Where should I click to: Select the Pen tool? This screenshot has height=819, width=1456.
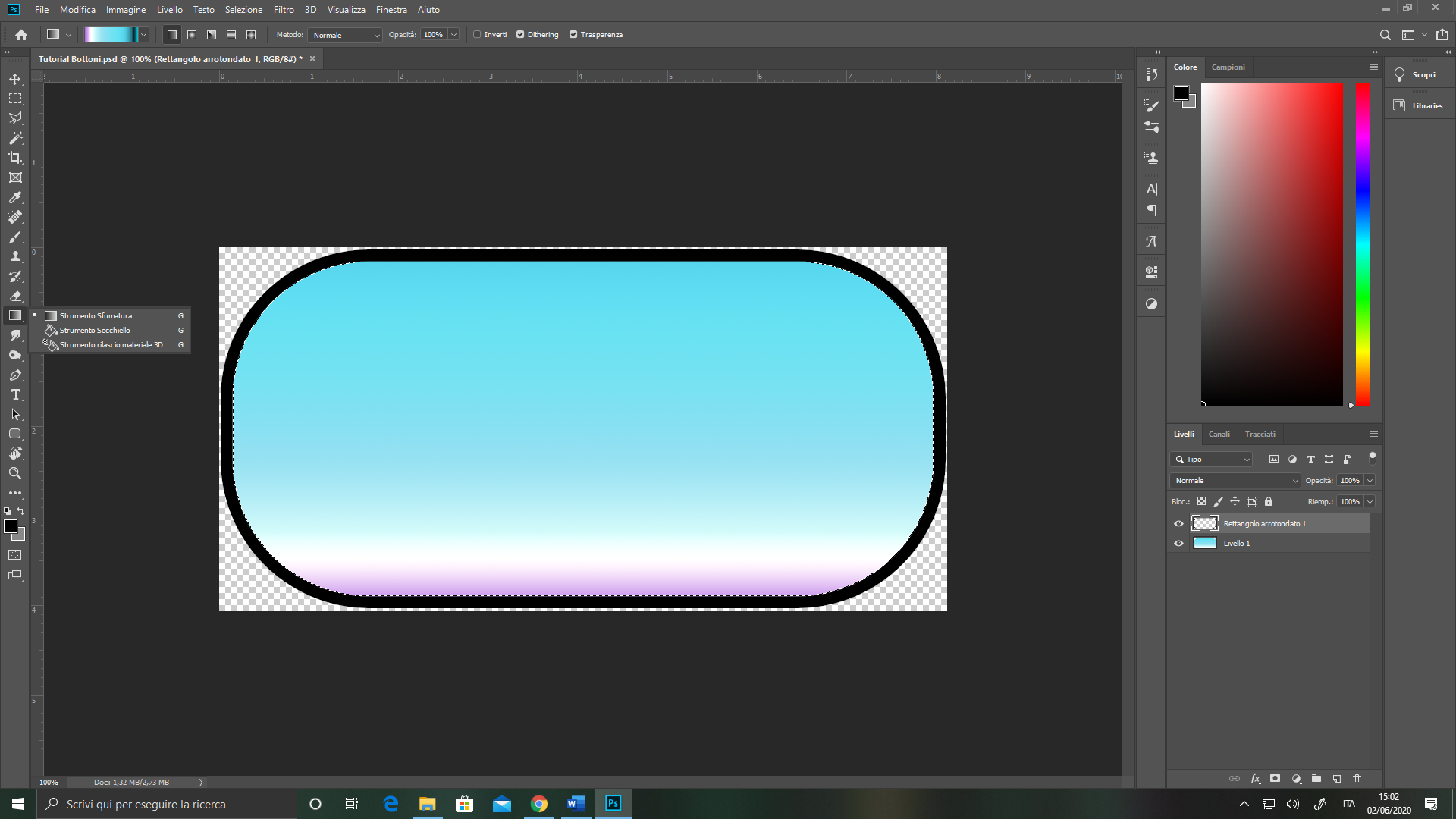pyautogui.click(x=15, y=375)
